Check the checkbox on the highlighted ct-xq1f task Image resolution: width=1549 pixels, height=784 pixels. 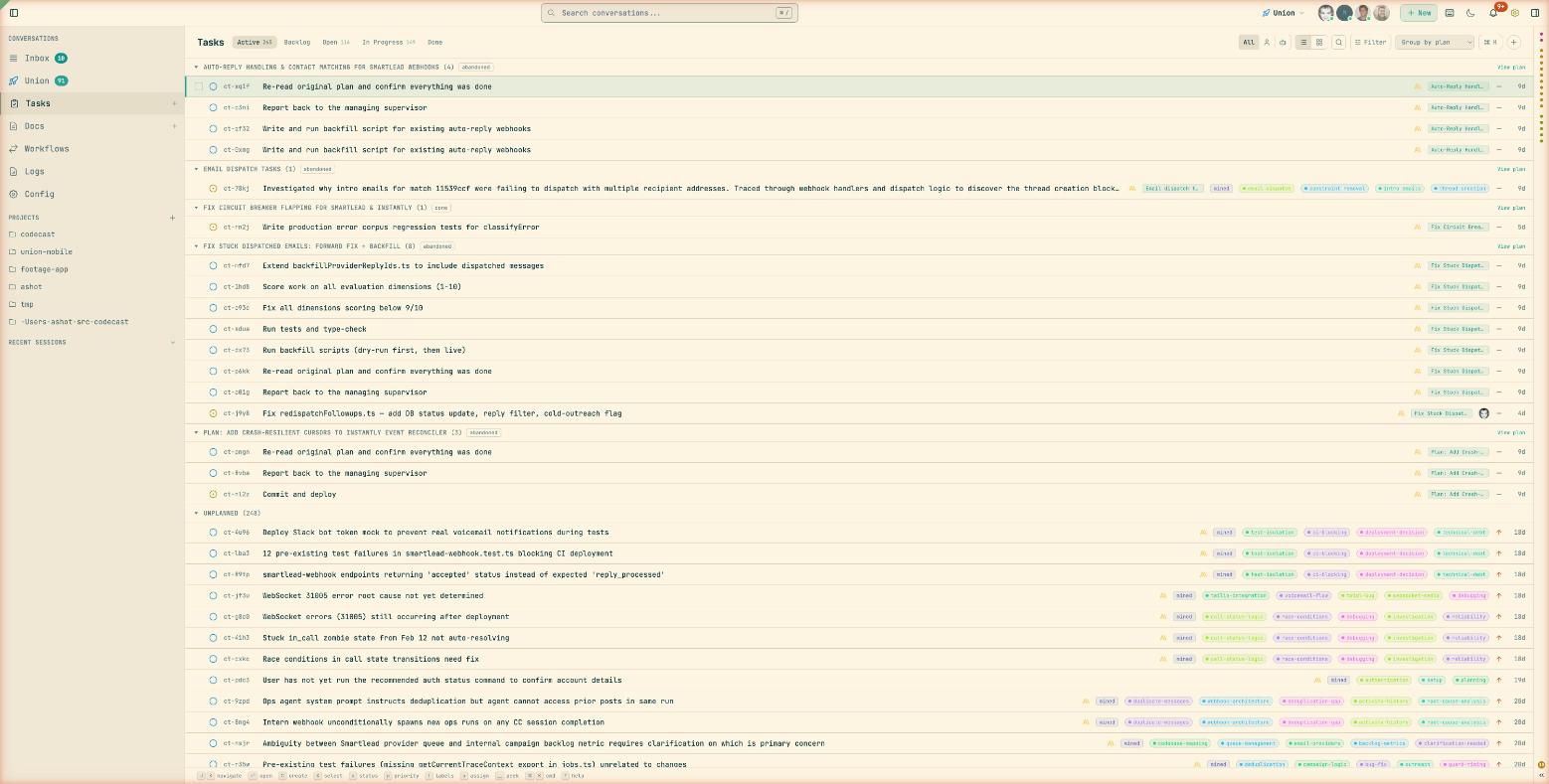(x=198, y=86)
